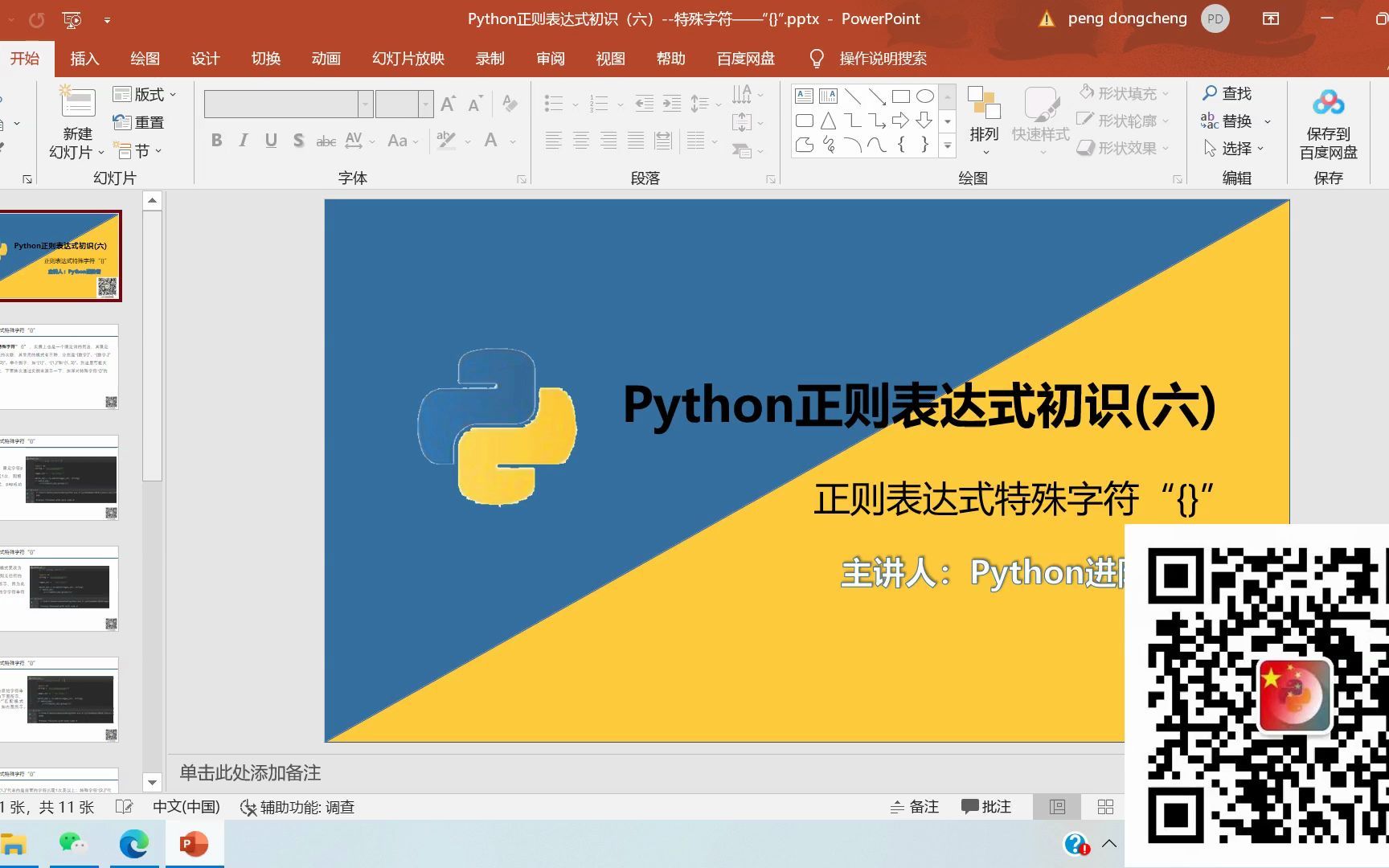Screen dimensions: 1389x868
Task: Click the language 中文(中国) indicator
Action: pos(186,806)
